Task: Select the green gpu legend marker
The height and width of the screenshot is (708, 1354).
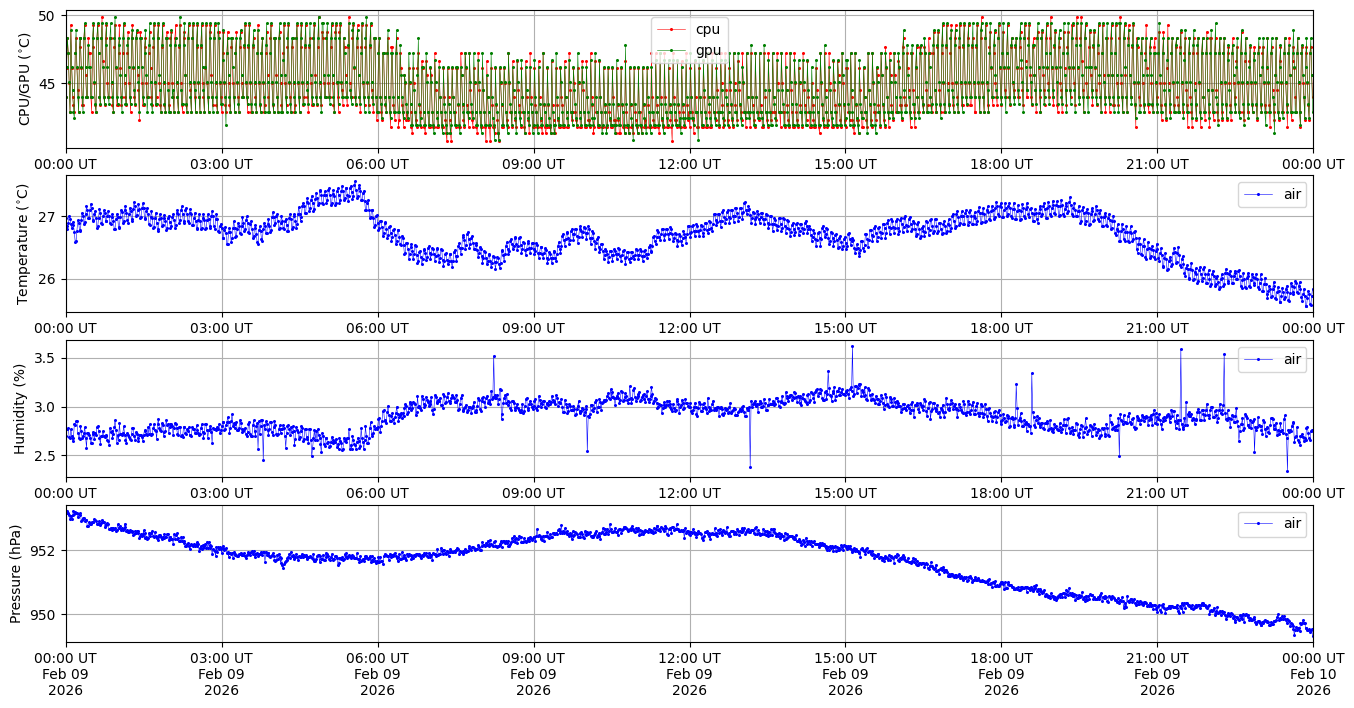Action: pos(671,50)
